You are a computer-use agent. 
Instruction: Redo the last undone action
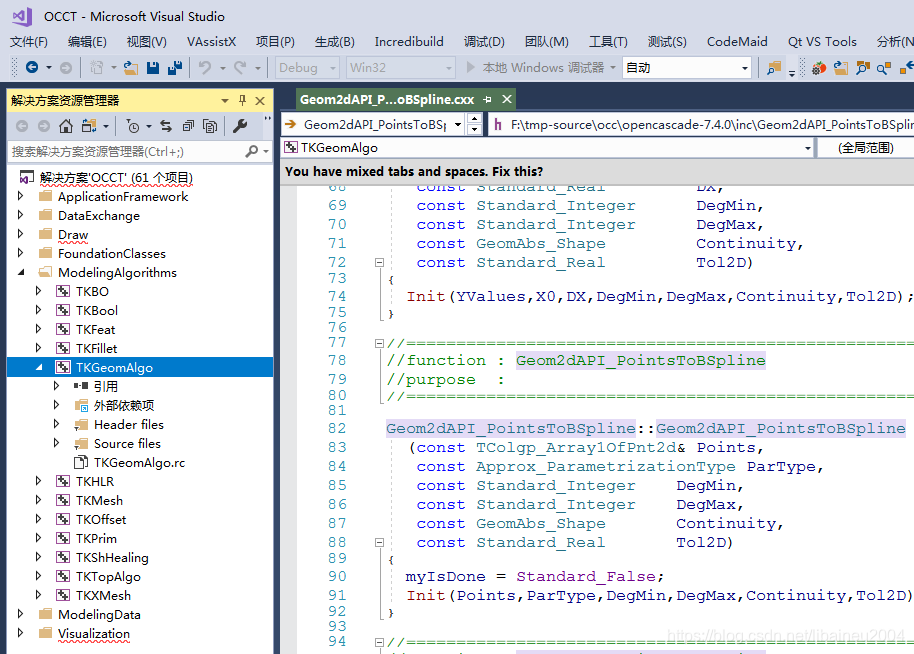coord(240,68)
